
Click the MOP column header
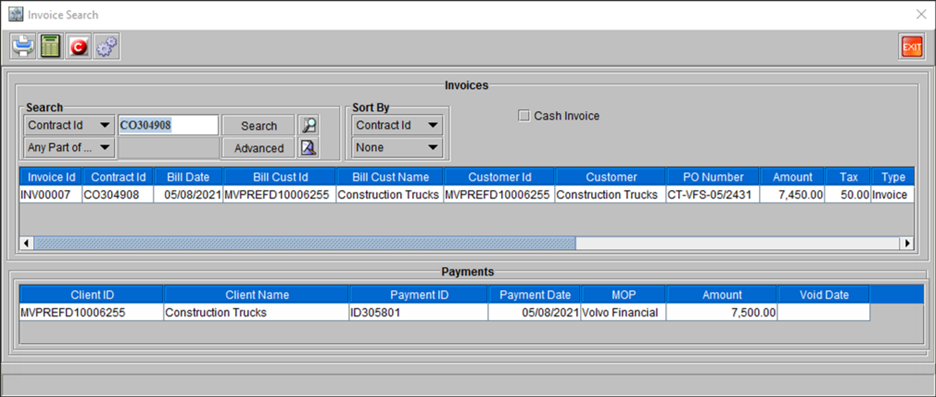coord(624,295)
